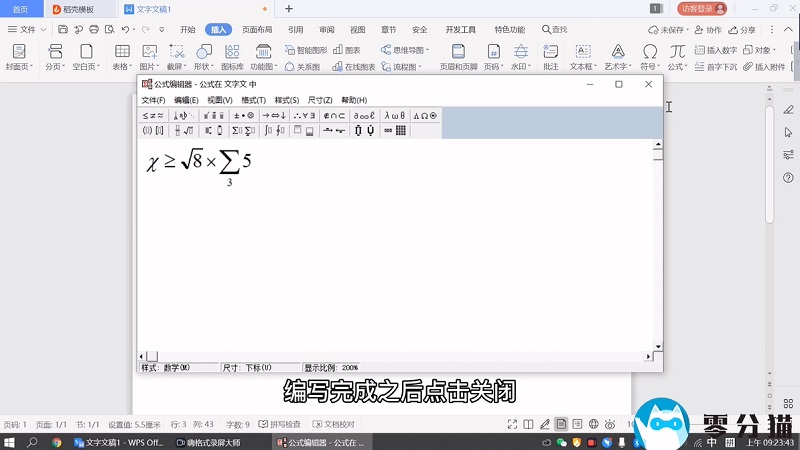The image size is (800, 450).
Task: Open the integral templates palette
Action: coord(274,130)
